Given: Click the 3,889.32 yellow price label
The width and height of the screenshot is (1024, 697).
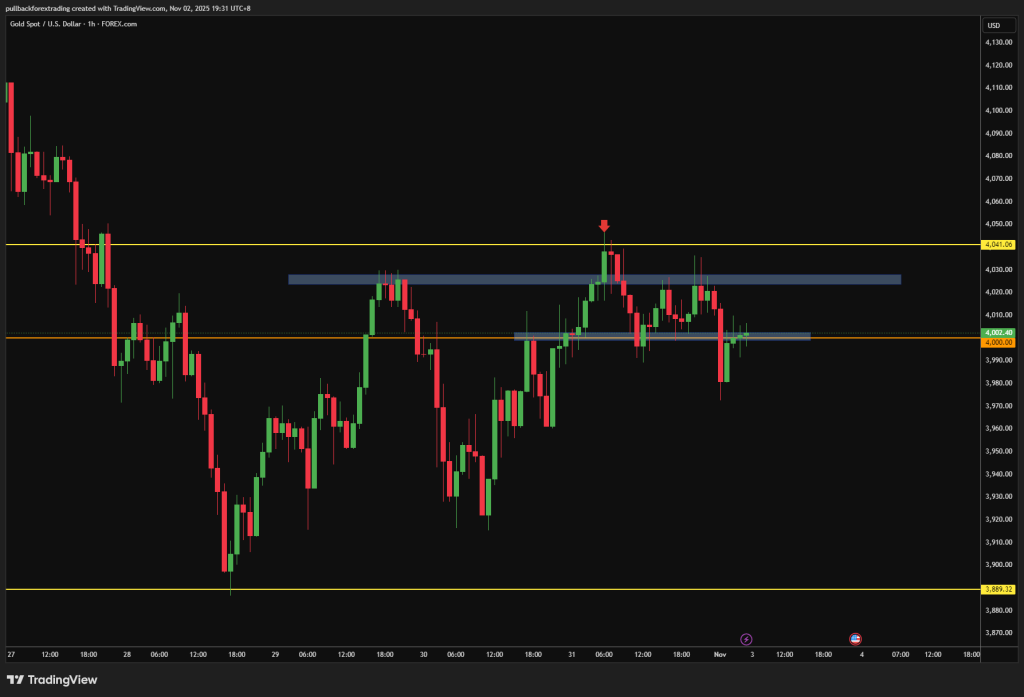Looking at the screenshot, I should pyautogui.click(x=999, y=589).
